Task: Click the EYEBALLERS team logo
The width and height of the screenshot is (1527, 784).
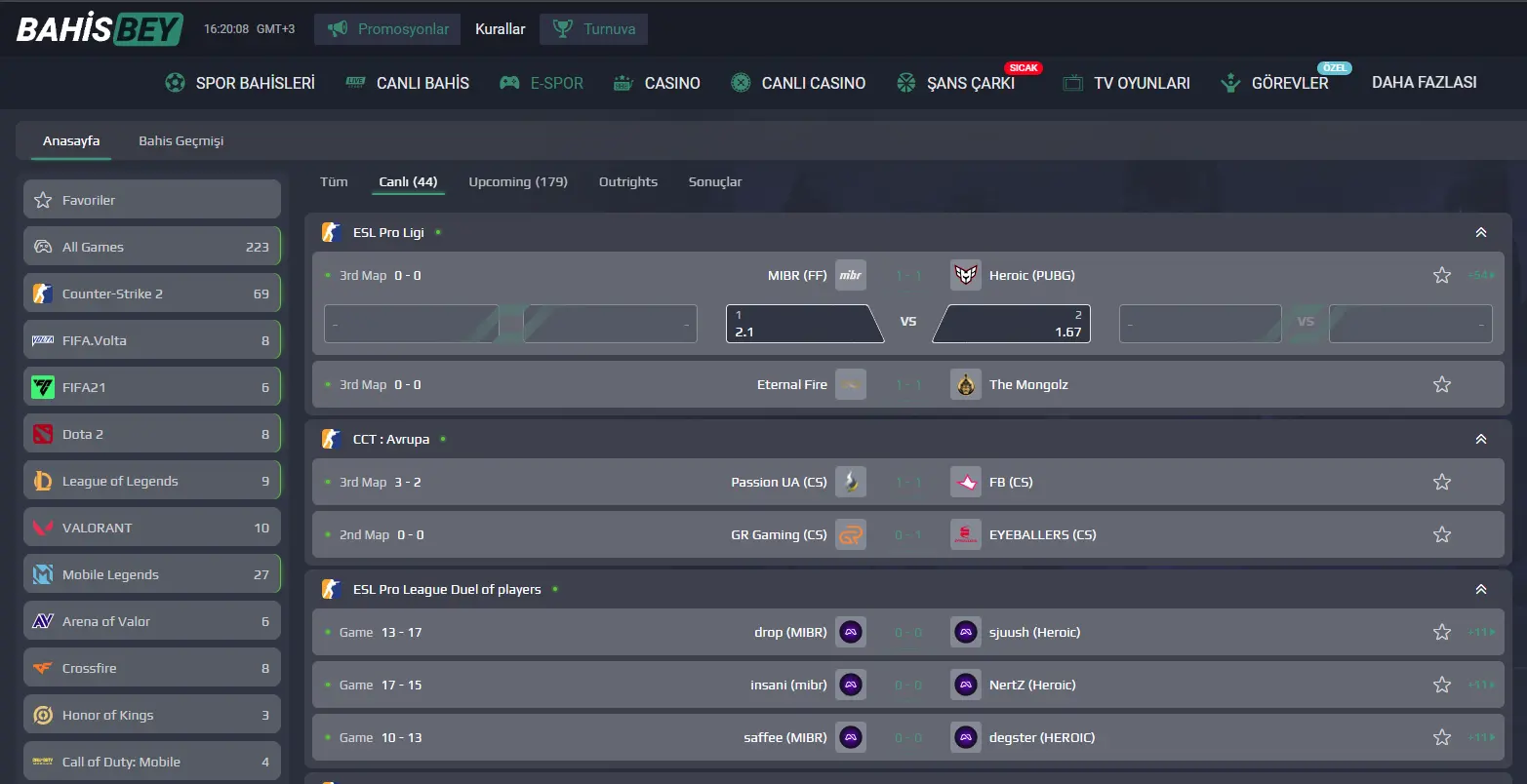Action: tap(966, 534)
